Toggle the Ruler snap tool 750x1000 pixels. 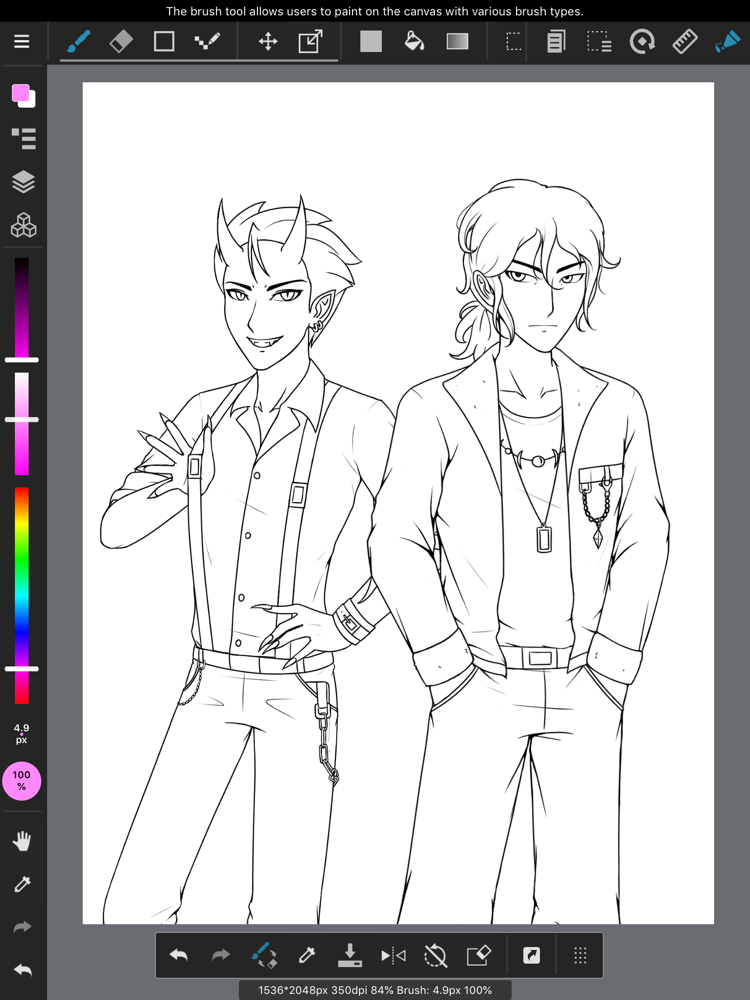685,41
